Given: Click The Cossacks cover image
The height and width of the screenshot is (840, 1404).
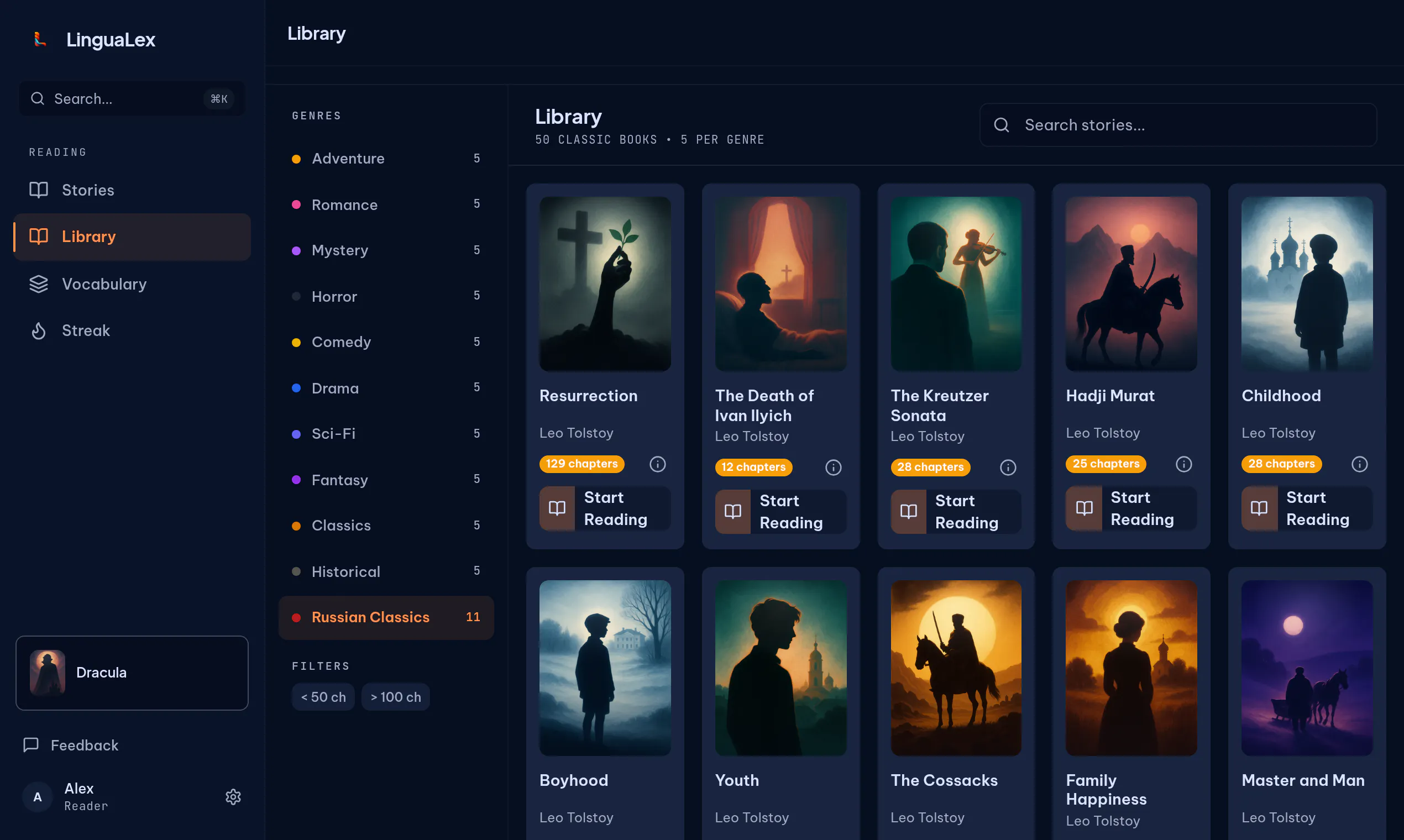Looking at the screenshot, I should pos(956,668).
